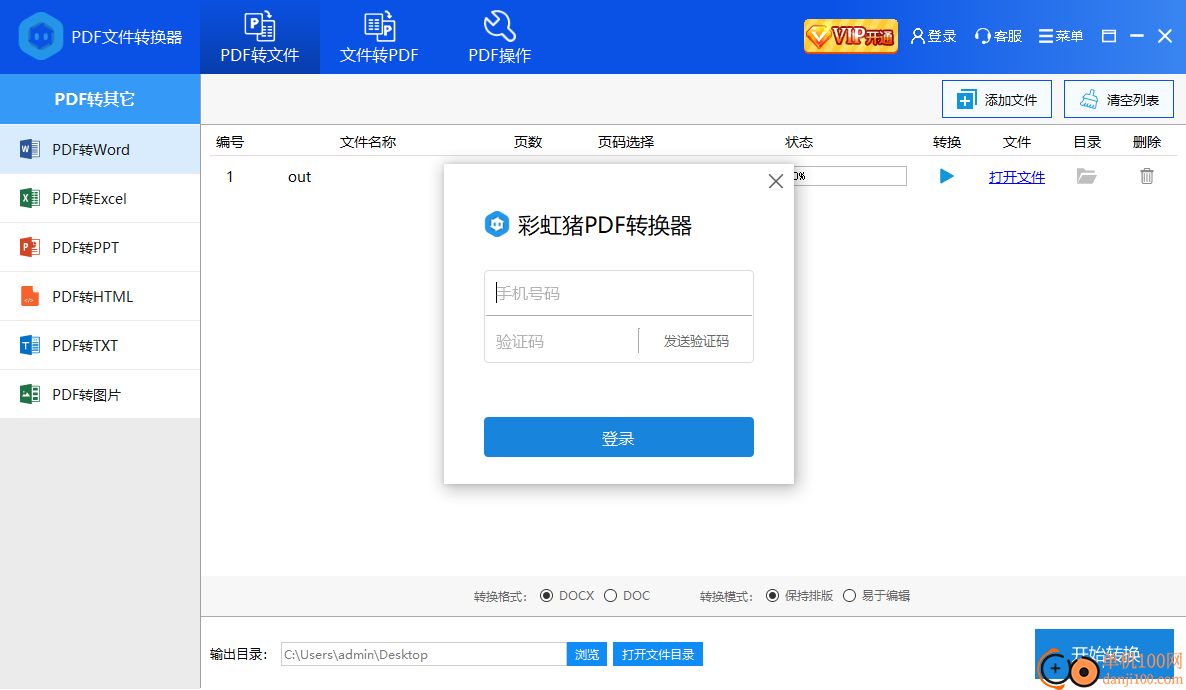Select the DOCX format radio button
Image resolution: width=1186 pixels, height=690 pixels.
[546, 595]
